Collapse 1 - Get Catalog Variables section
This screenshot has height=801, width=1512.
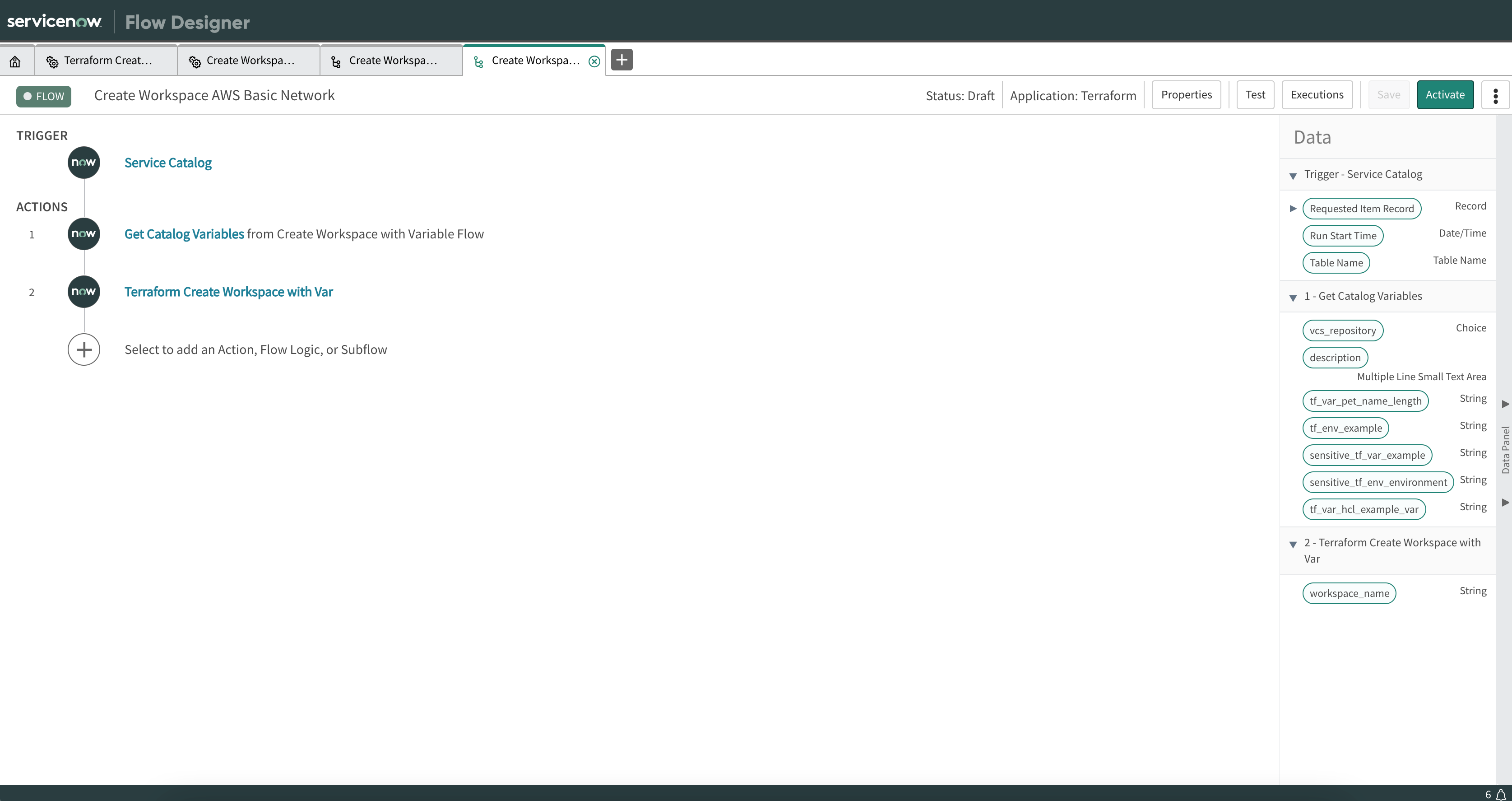click(x=1293, y=298)
